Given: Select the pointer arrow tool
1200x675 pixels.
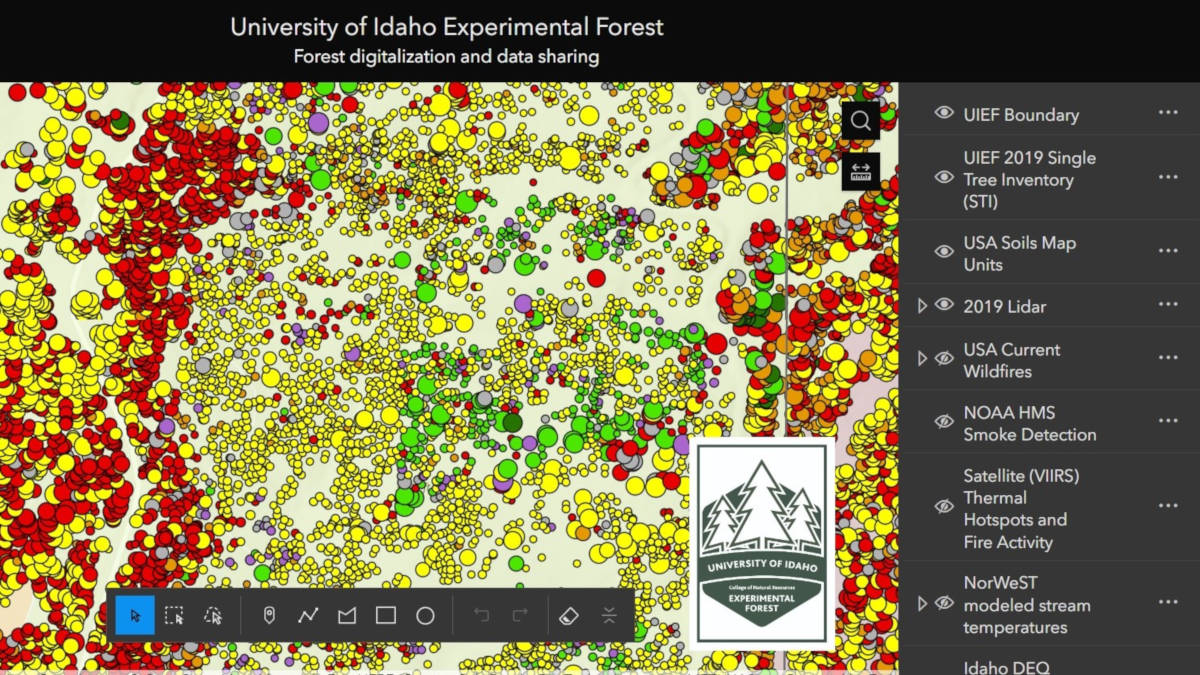Looking at the screenshot, I should click(x=135, y=615).
